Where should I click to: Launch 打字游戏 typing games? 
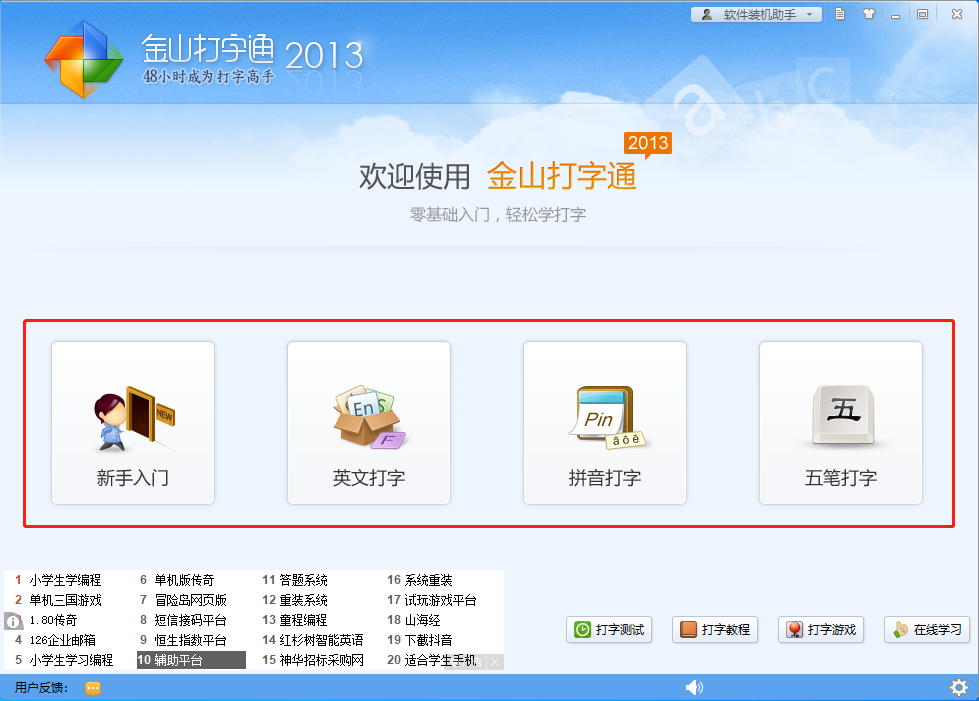pyautogui.click(x=821, y=629)
